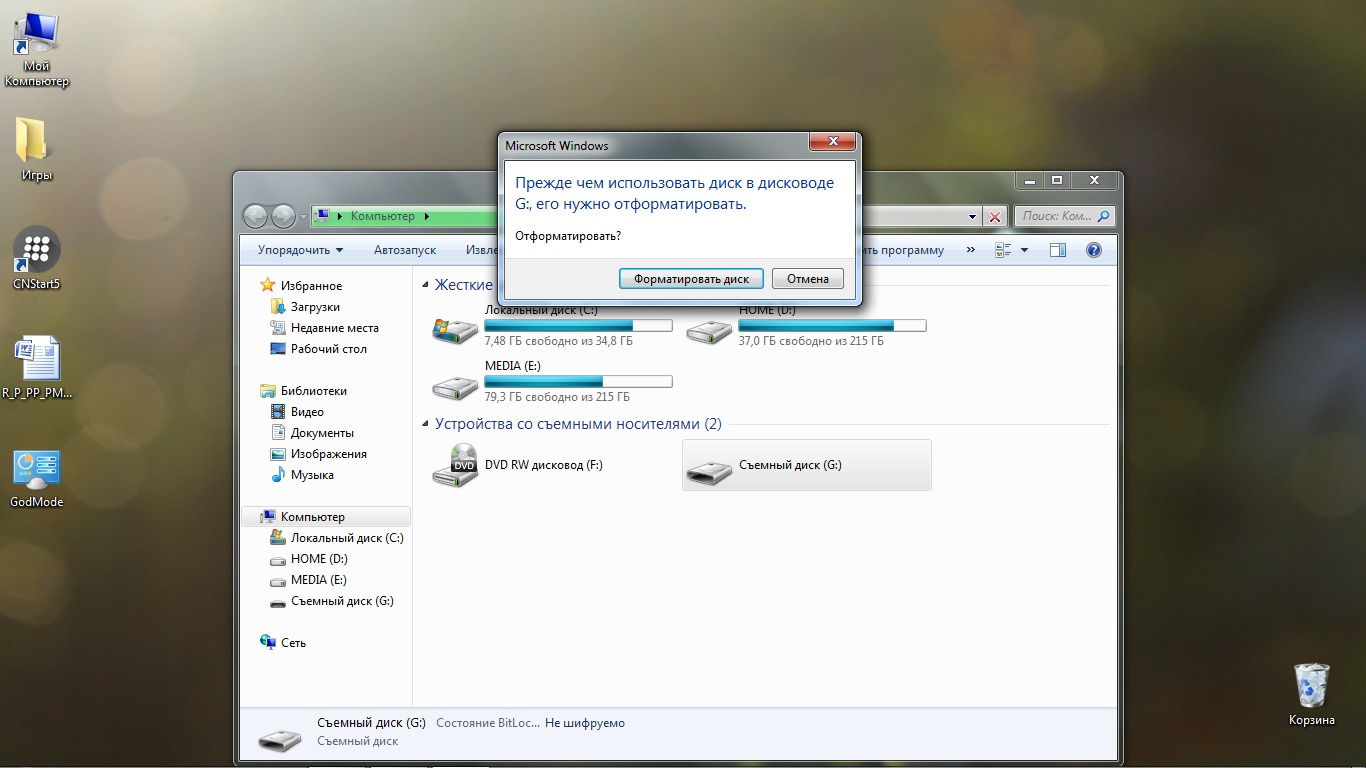Click Компьютер in the address breadcrumb

click(x=382, y=216)
